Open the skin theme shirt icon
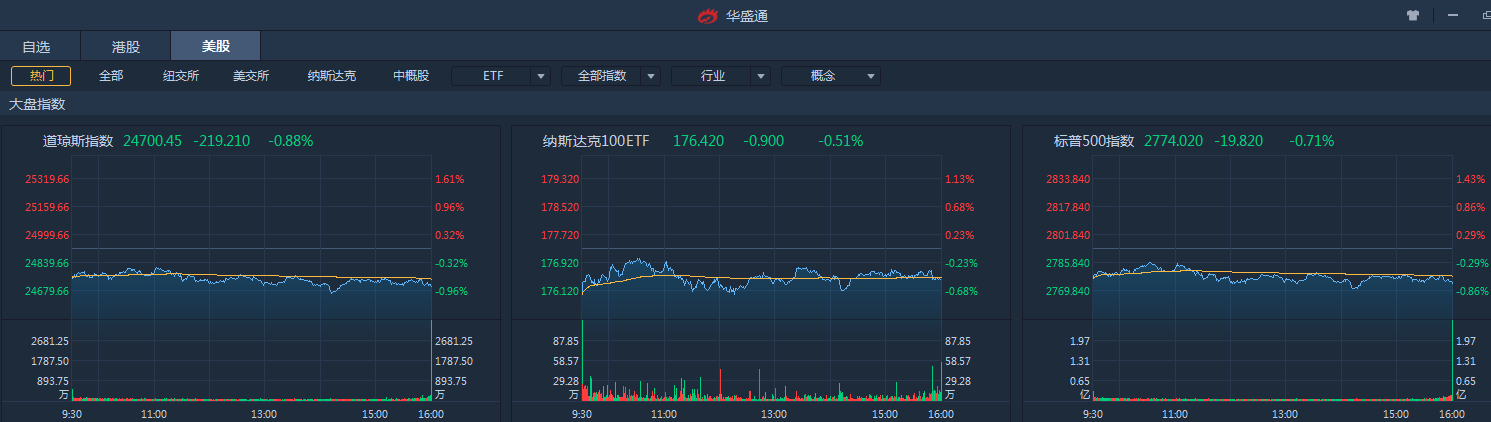The image size is (1491, 422). tap(1413, 15)
